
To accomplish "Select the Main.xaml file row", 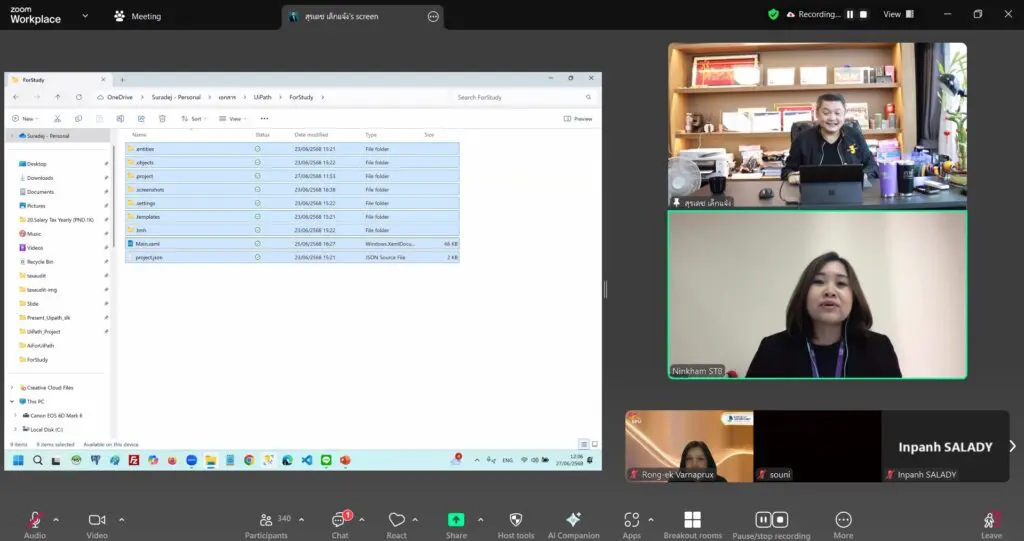I will click(x=293, y=244).
